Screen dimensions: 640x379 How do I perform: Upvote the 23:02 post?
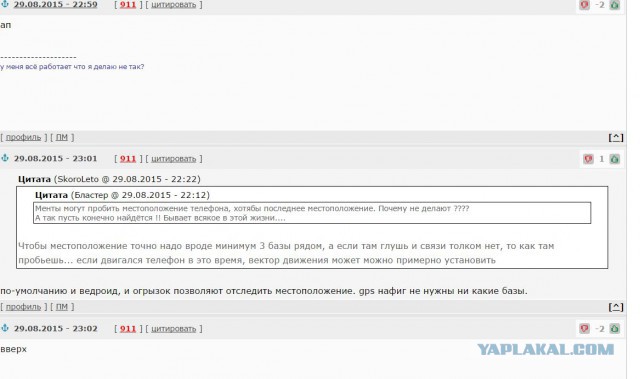pos(615,328)
